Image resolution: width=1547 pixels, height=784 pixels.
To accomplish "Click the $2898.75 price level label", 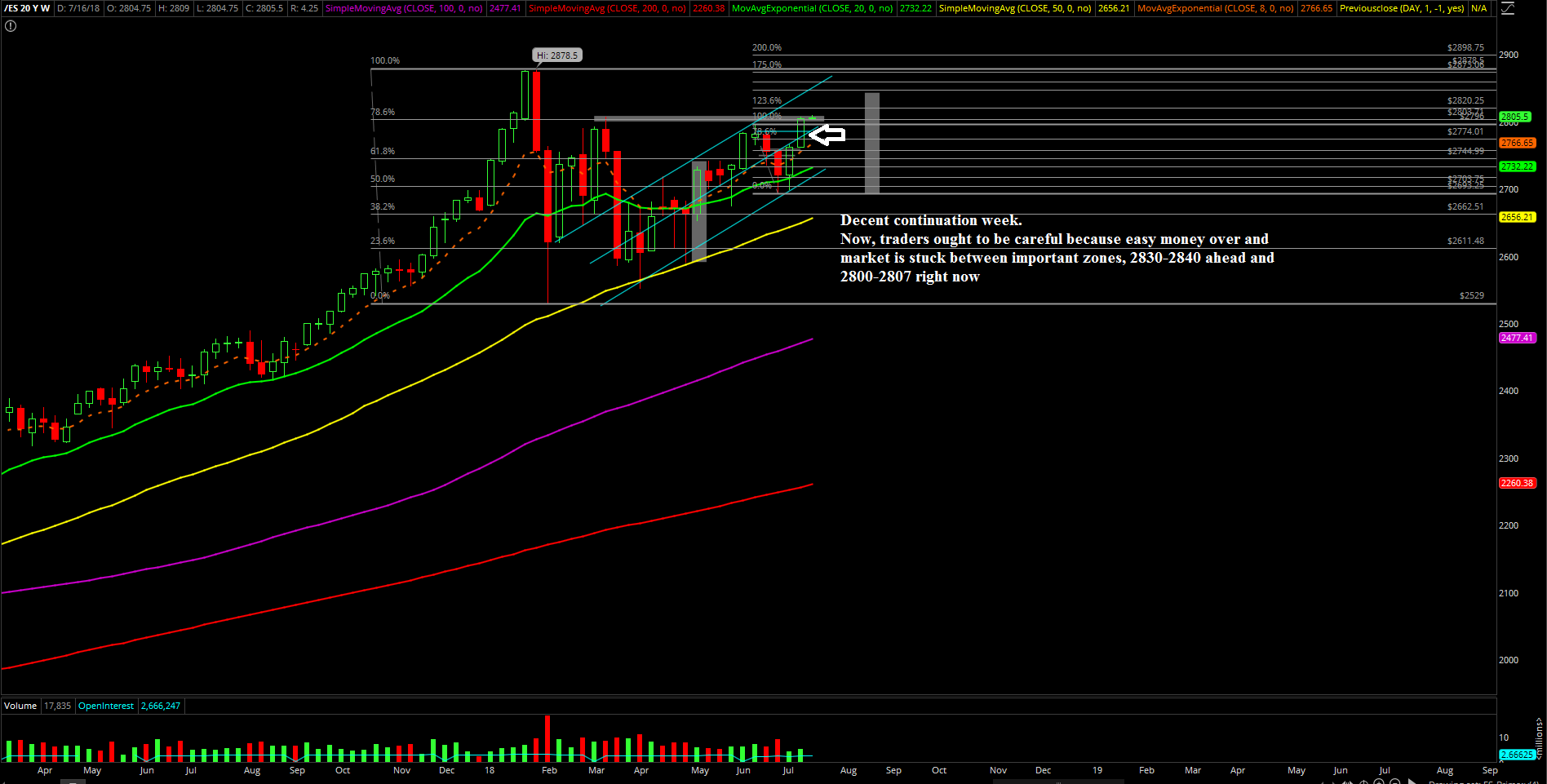I will tap(1465, 47).
